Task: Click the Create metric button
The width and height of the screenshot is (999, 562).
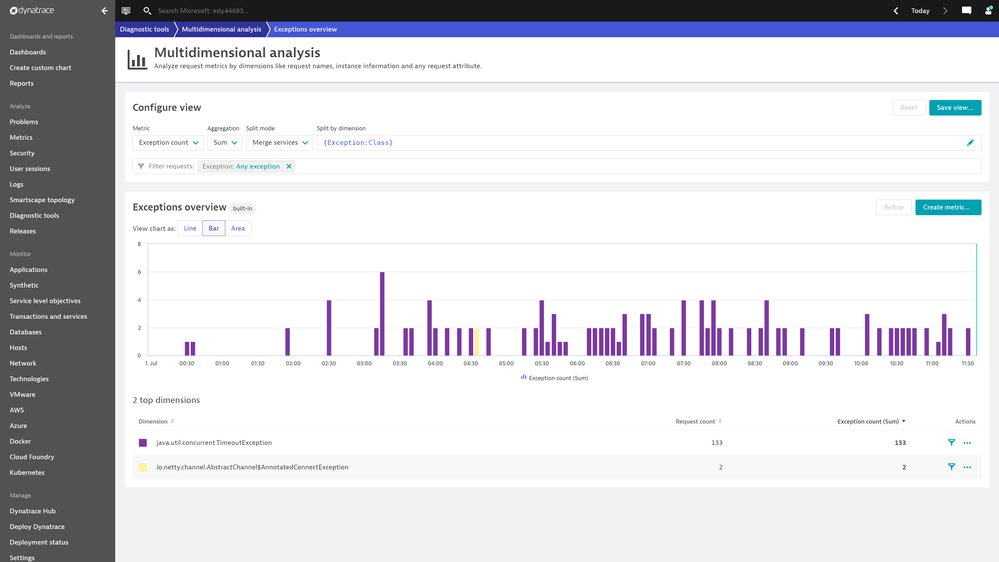Action: [x=948, y=207]
